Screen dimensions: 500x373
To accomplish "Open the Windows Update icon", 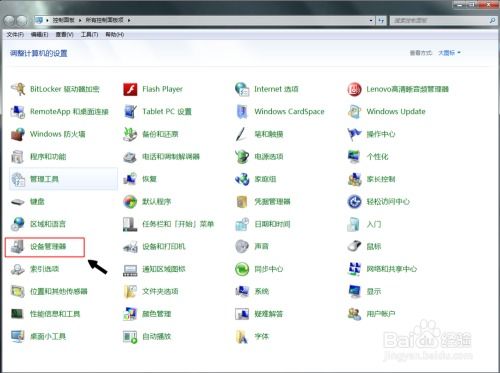I will 354,112.
